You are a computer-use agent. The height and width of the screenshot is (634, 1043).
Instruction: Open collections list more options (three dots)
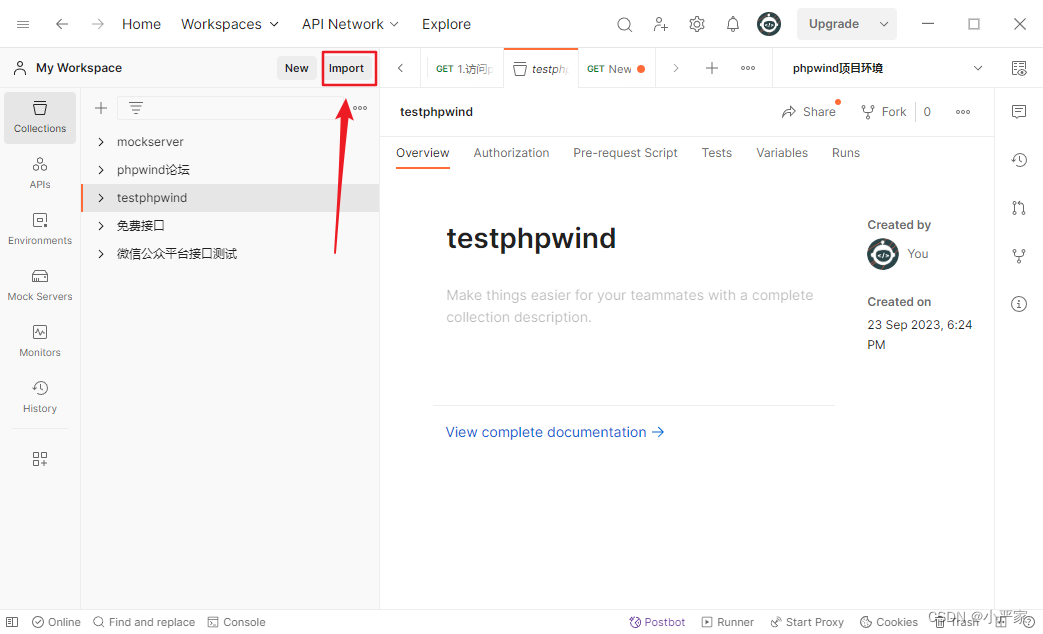click(360, 108)
